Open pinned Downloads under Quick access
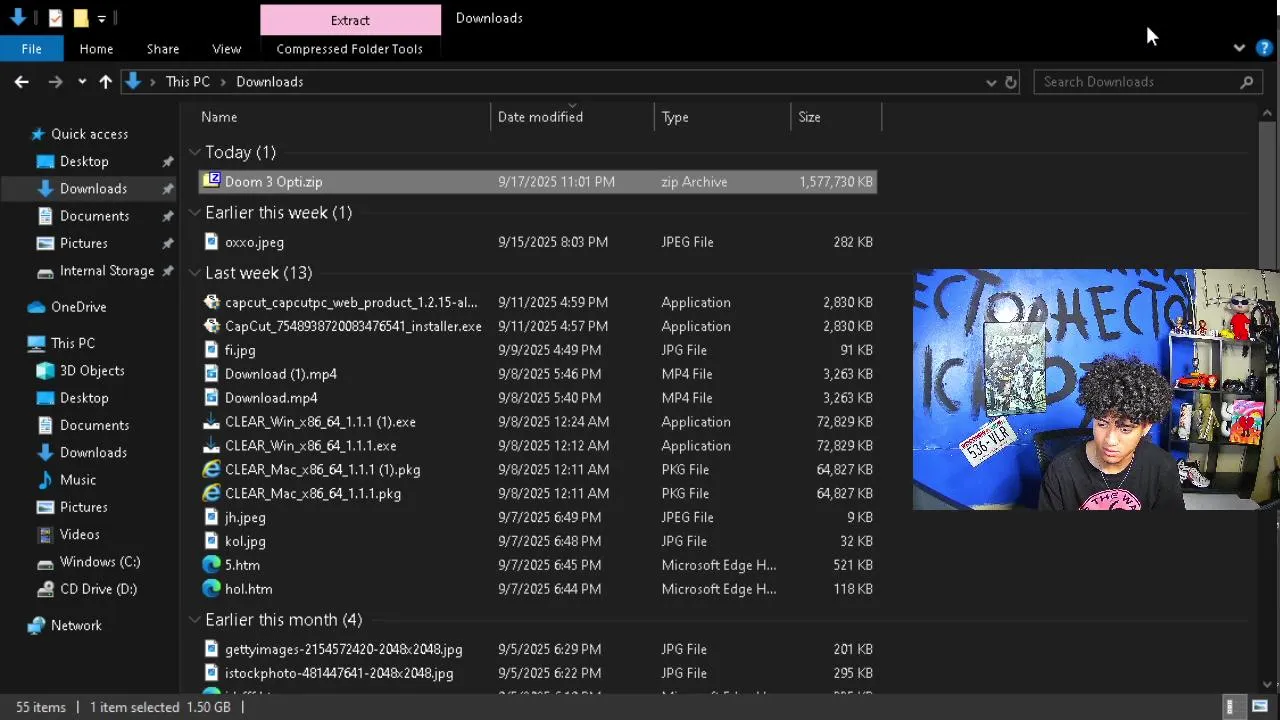 point(93,188)
